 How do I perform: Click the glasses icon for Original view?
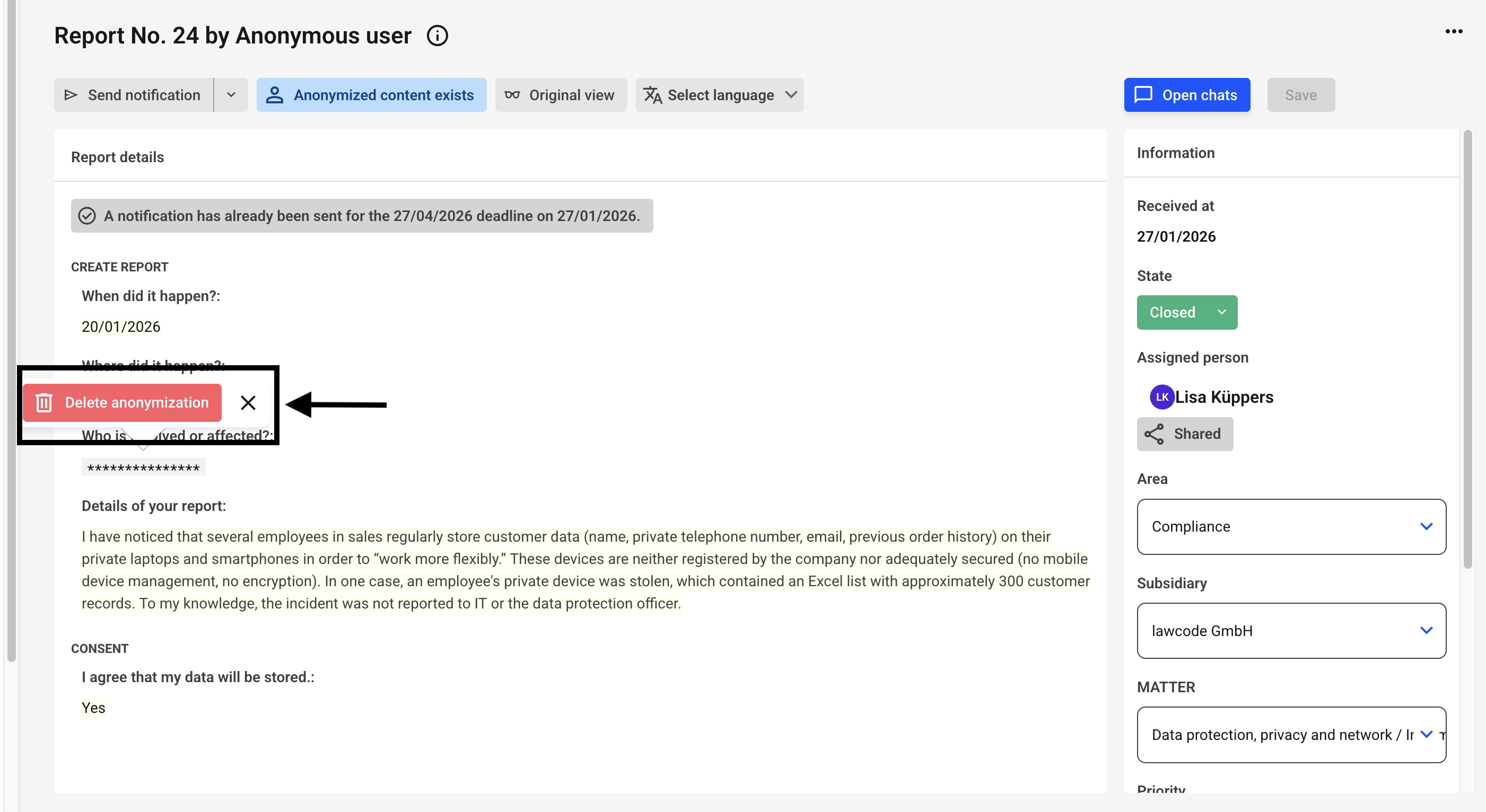(512, 95)
